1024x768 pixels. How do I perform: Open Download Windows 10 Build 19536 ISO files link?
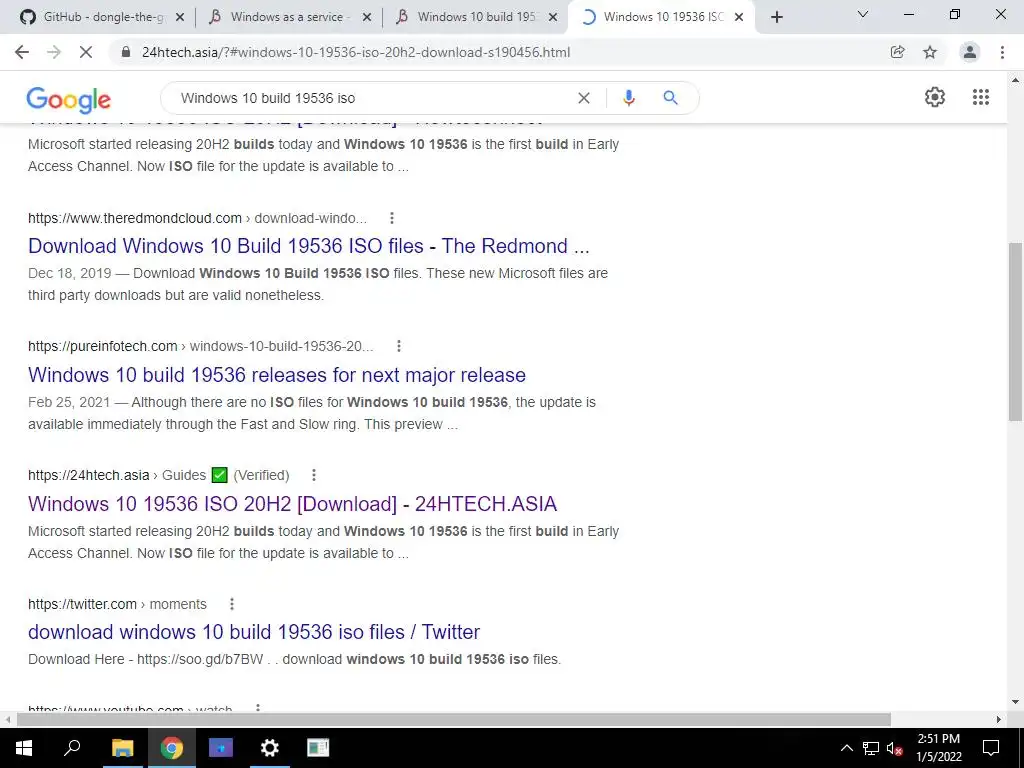[x=308, y=246]
